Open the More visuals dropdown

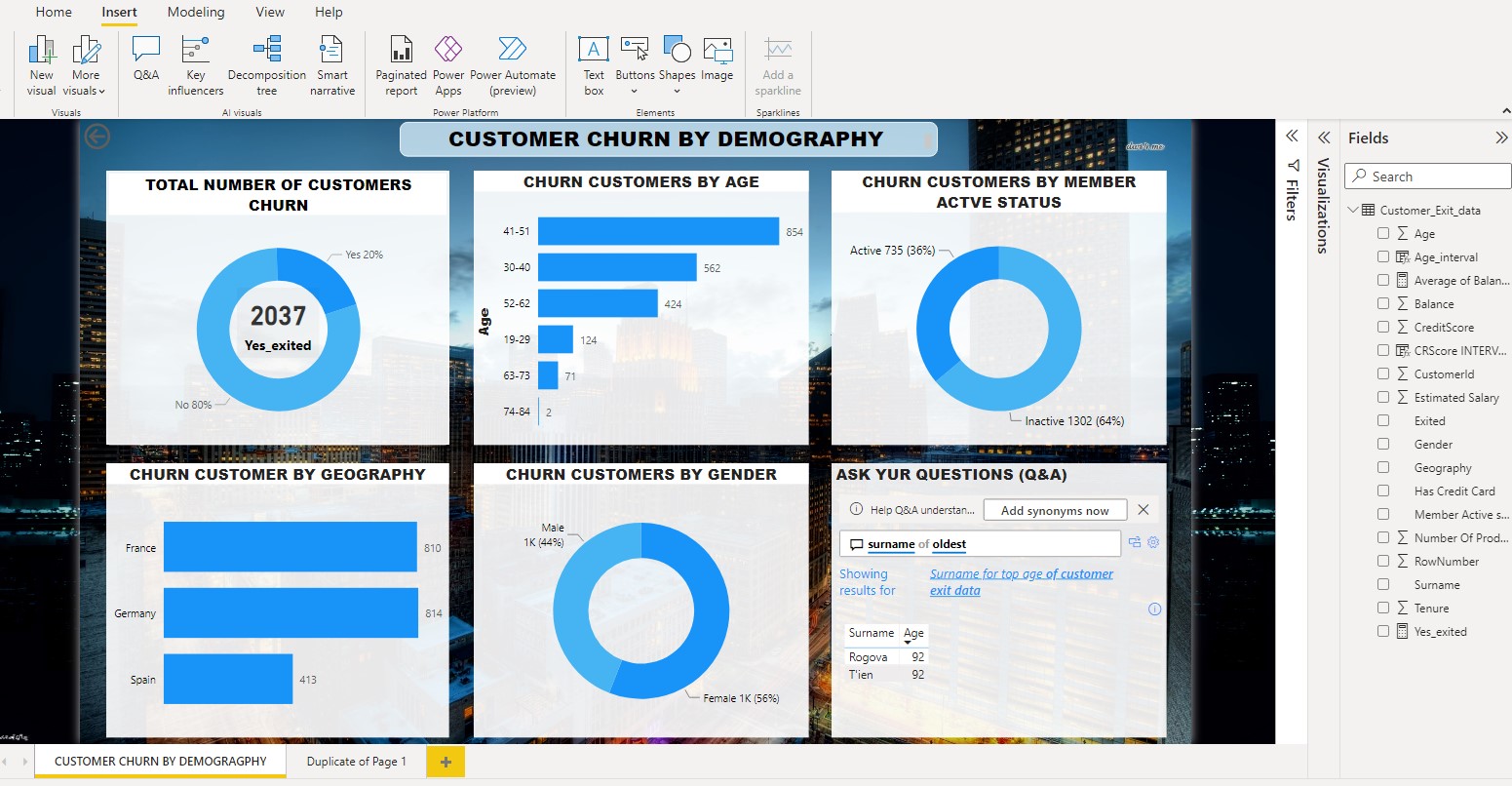click(86, 66)
